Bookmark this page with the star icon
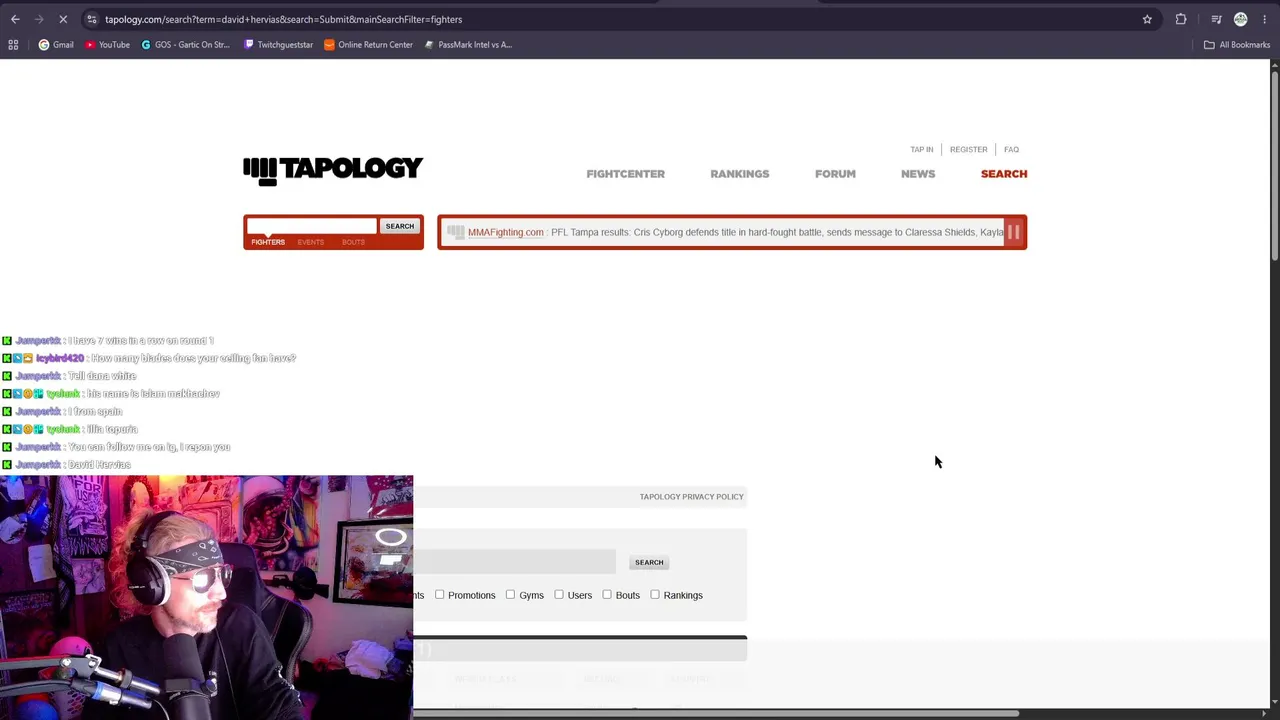The height and width of the screenshot is (720, 1280). pos(1147,19)
